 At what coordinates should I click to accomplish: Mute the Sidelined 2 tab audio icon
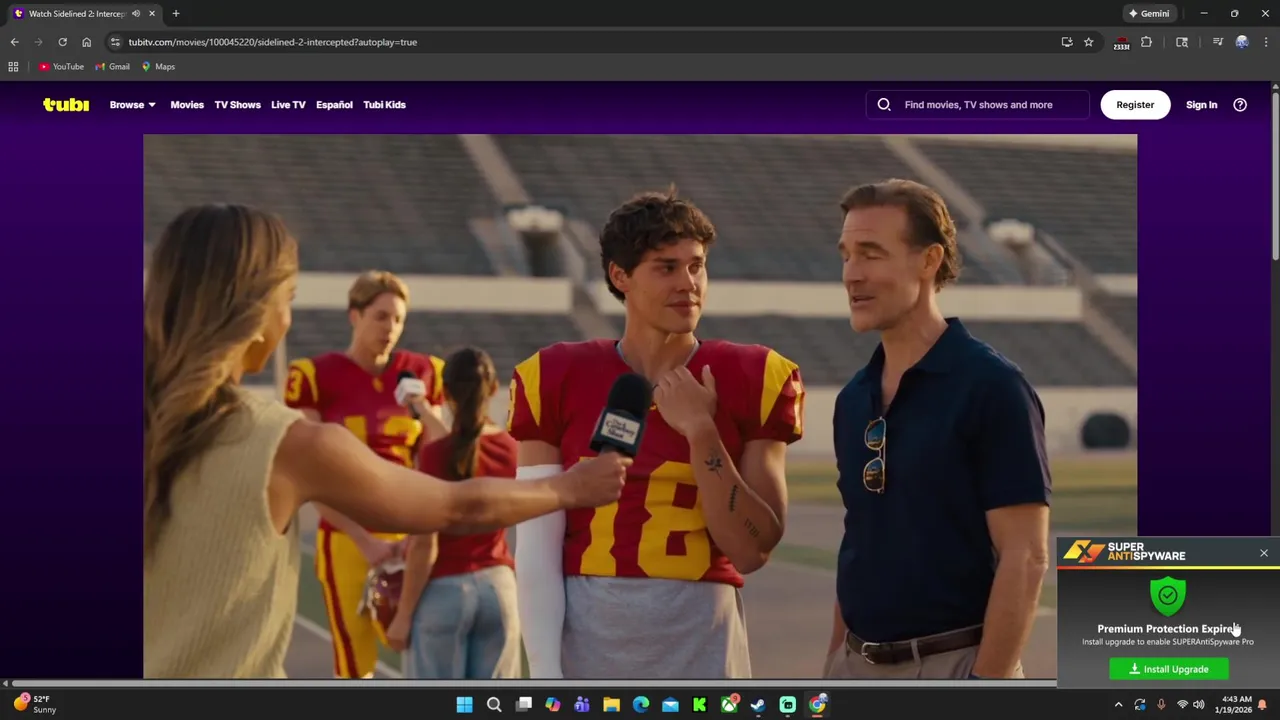136,13
